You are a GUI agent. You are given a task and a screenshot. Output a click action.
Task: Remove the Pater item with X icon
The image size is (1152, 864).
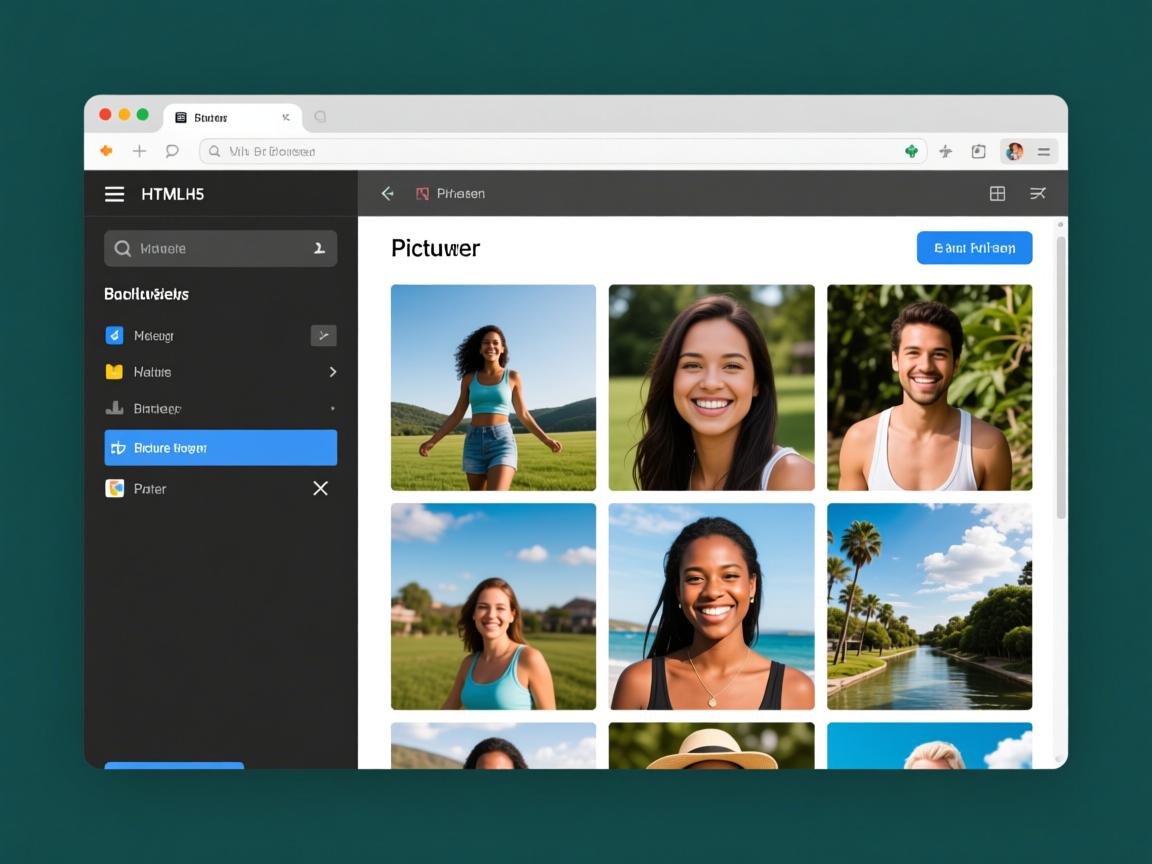pyautogui.click(x=320, y=488)
